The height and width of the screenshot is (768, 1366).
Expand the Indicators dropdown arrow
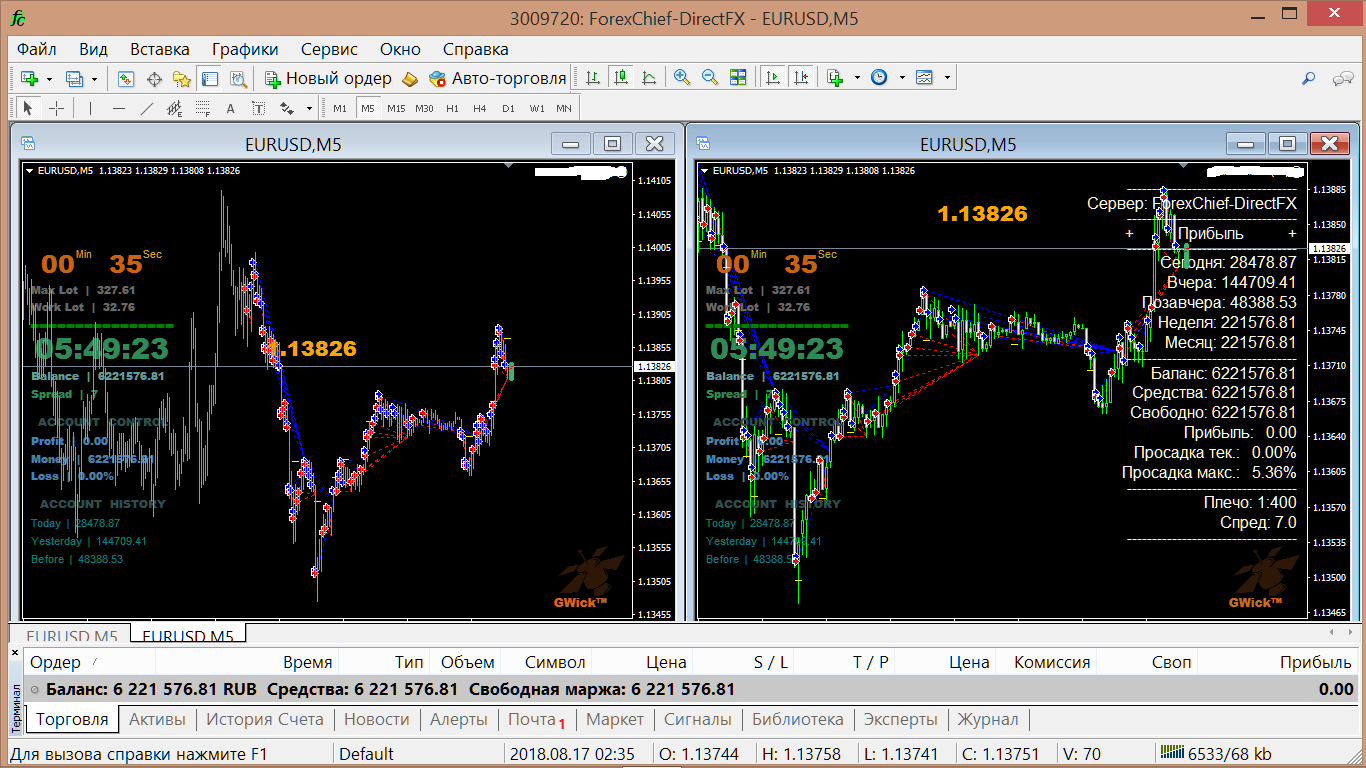857,78
